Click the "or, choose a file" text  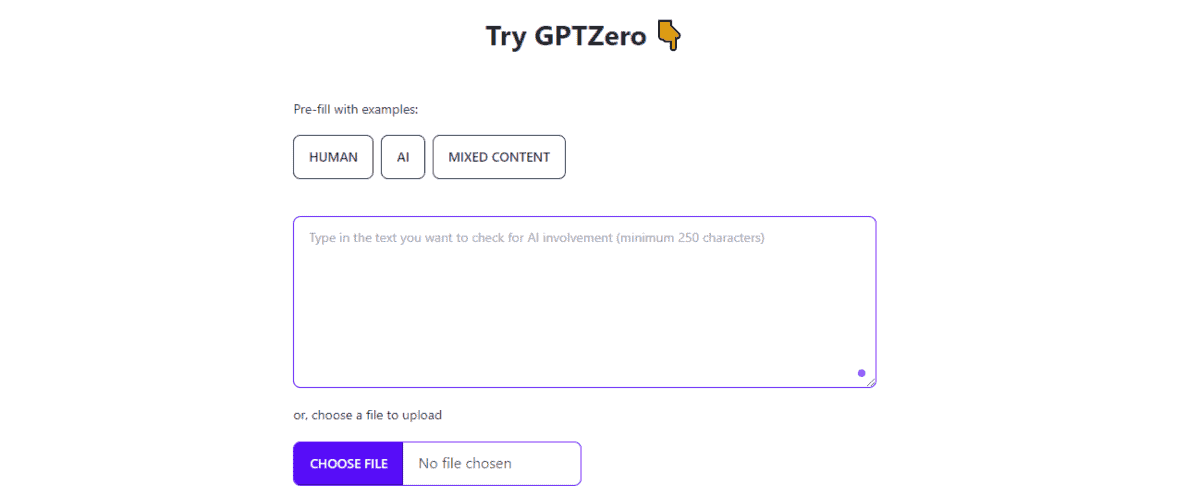(x=339, y=415)
